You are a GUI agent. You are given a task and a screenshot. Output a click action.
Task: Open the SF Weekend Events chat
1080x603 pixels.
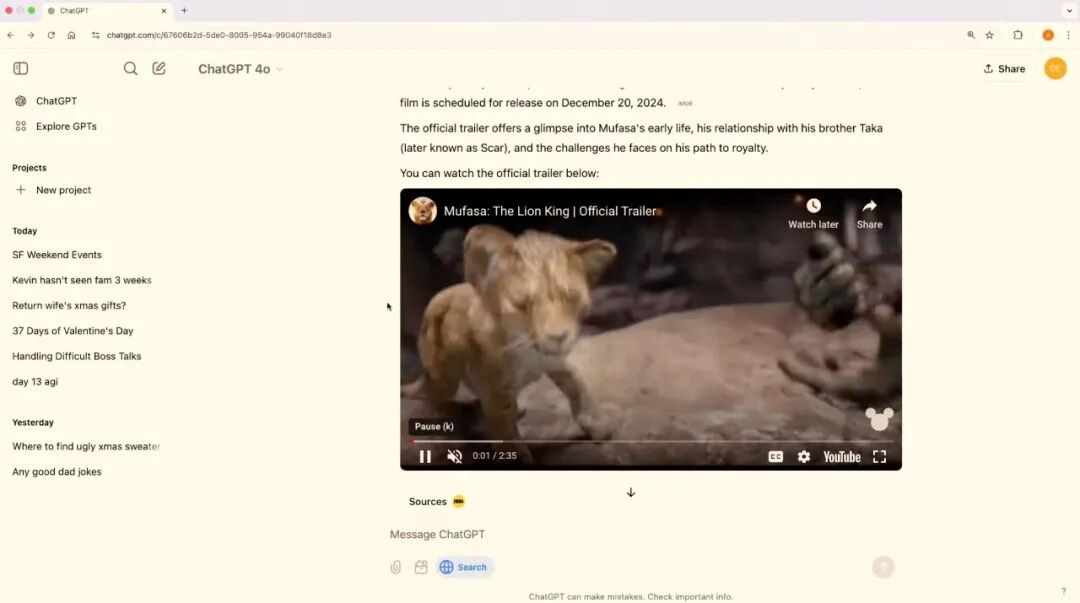pos(56,255)
